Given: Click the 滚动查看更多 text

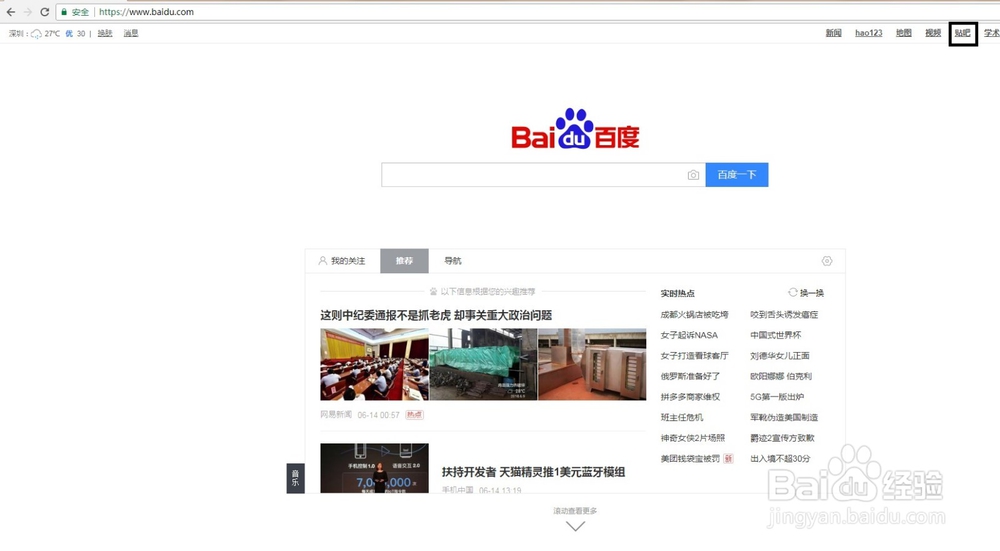Looking at the screenshot, I should (x=575, y=511).
